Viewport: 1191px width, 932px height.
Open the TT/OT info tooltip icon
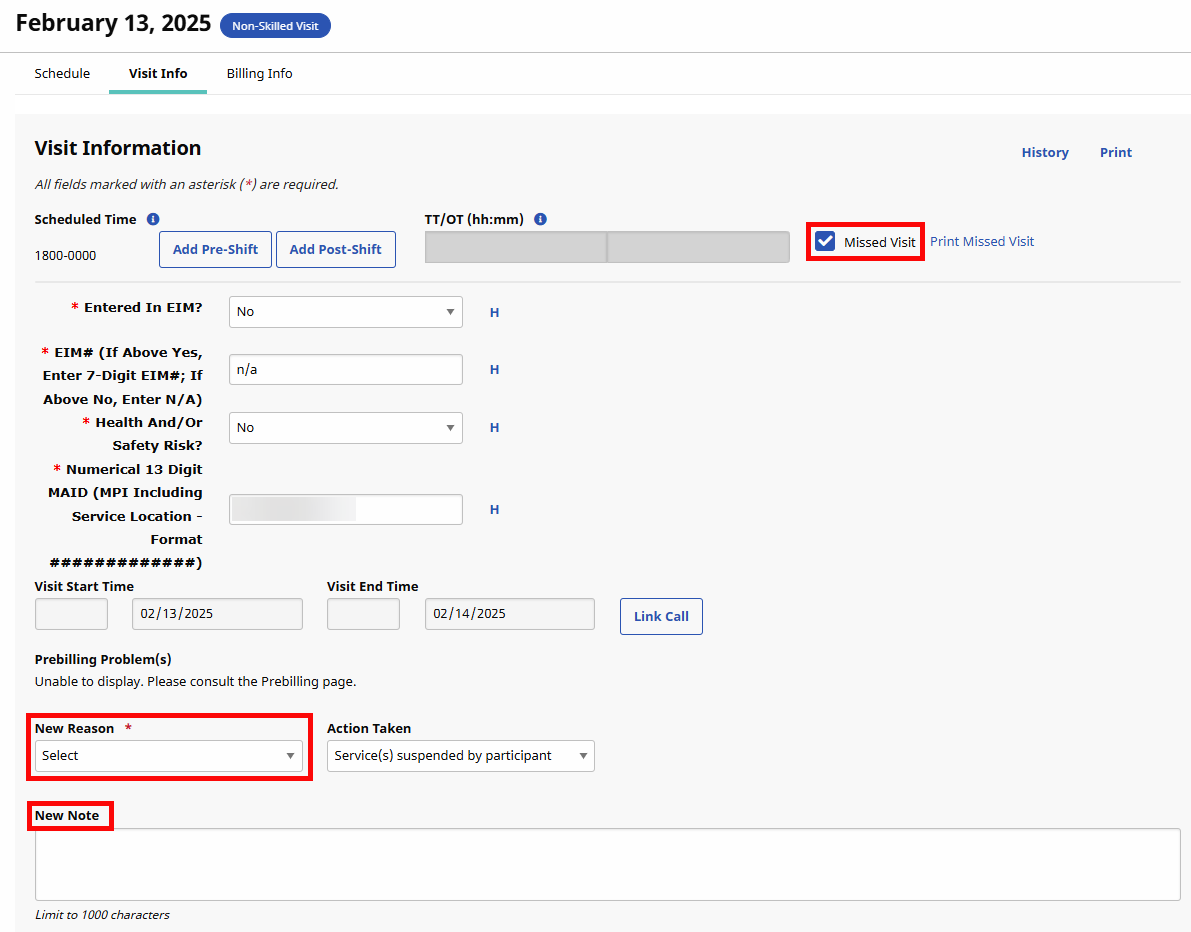tap(540, 219)
